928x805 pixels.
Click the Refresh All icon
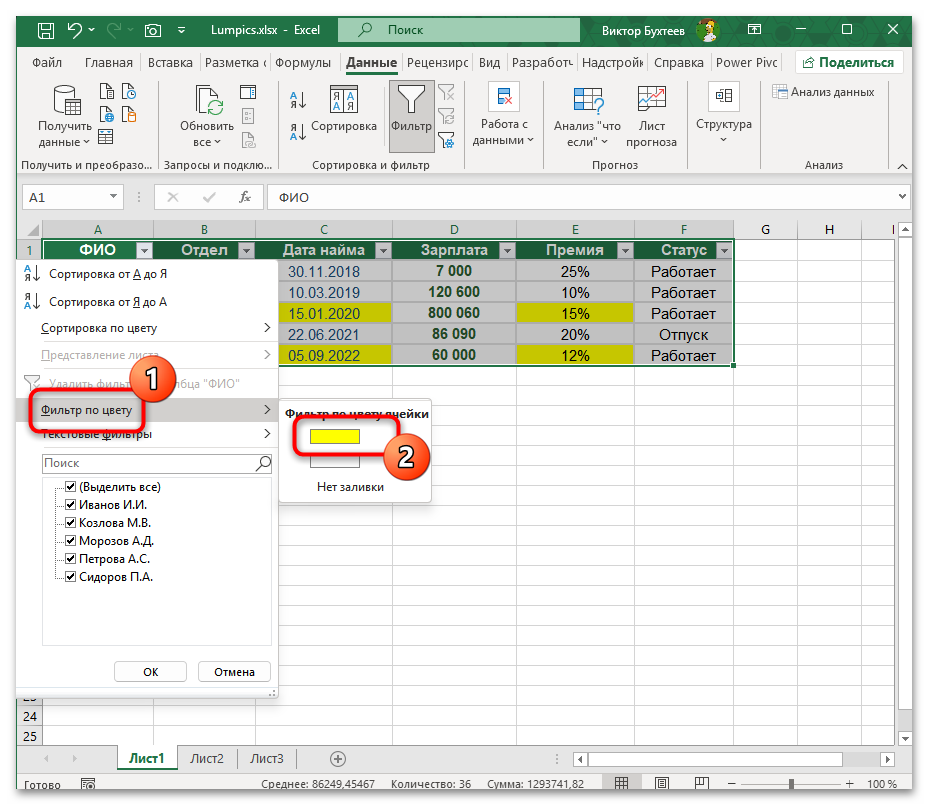[208, 103]
